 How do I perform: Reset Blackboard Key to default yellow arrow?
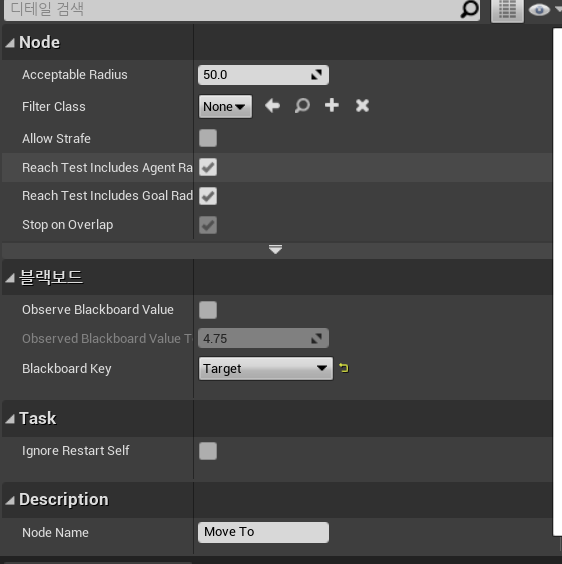[344, 368]
